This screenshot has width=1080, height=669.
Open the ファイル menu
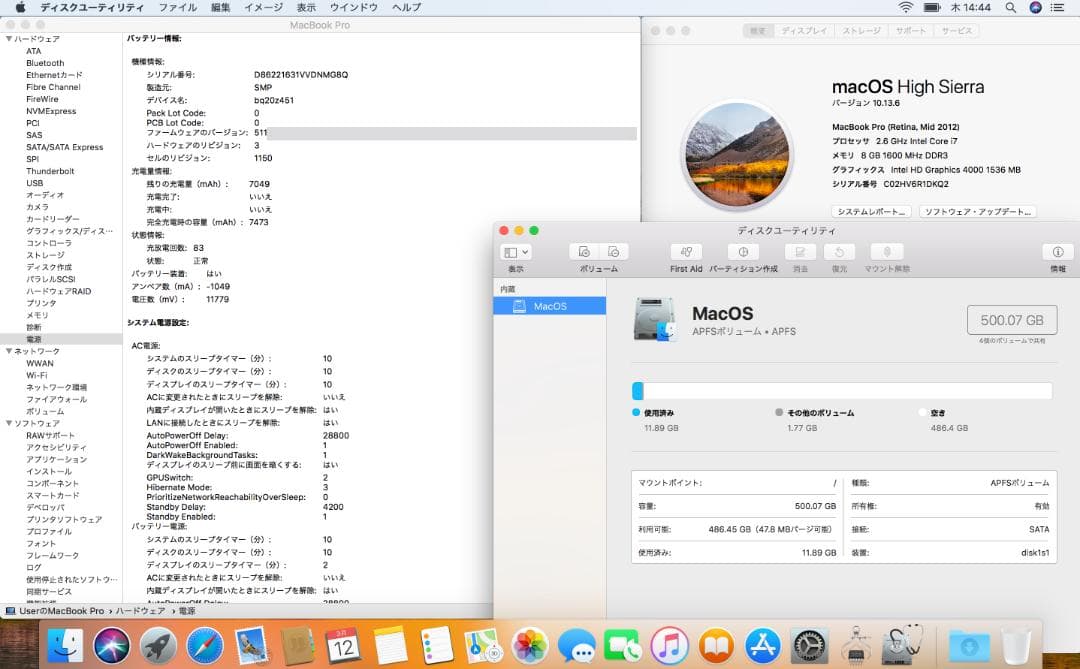click(x=178, y=8)
